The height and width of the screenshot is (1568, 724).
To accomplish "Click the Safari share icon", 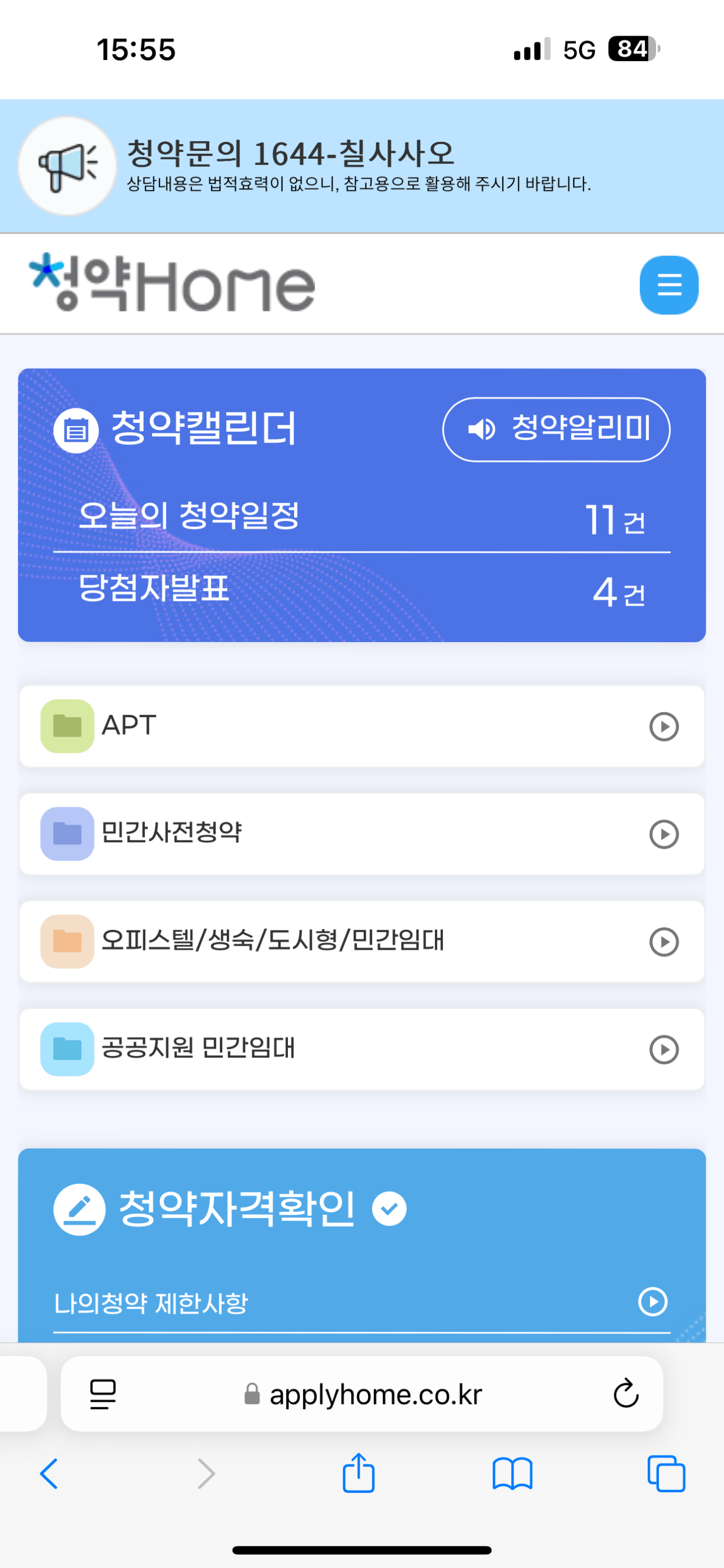I will tap(358, 1473).
